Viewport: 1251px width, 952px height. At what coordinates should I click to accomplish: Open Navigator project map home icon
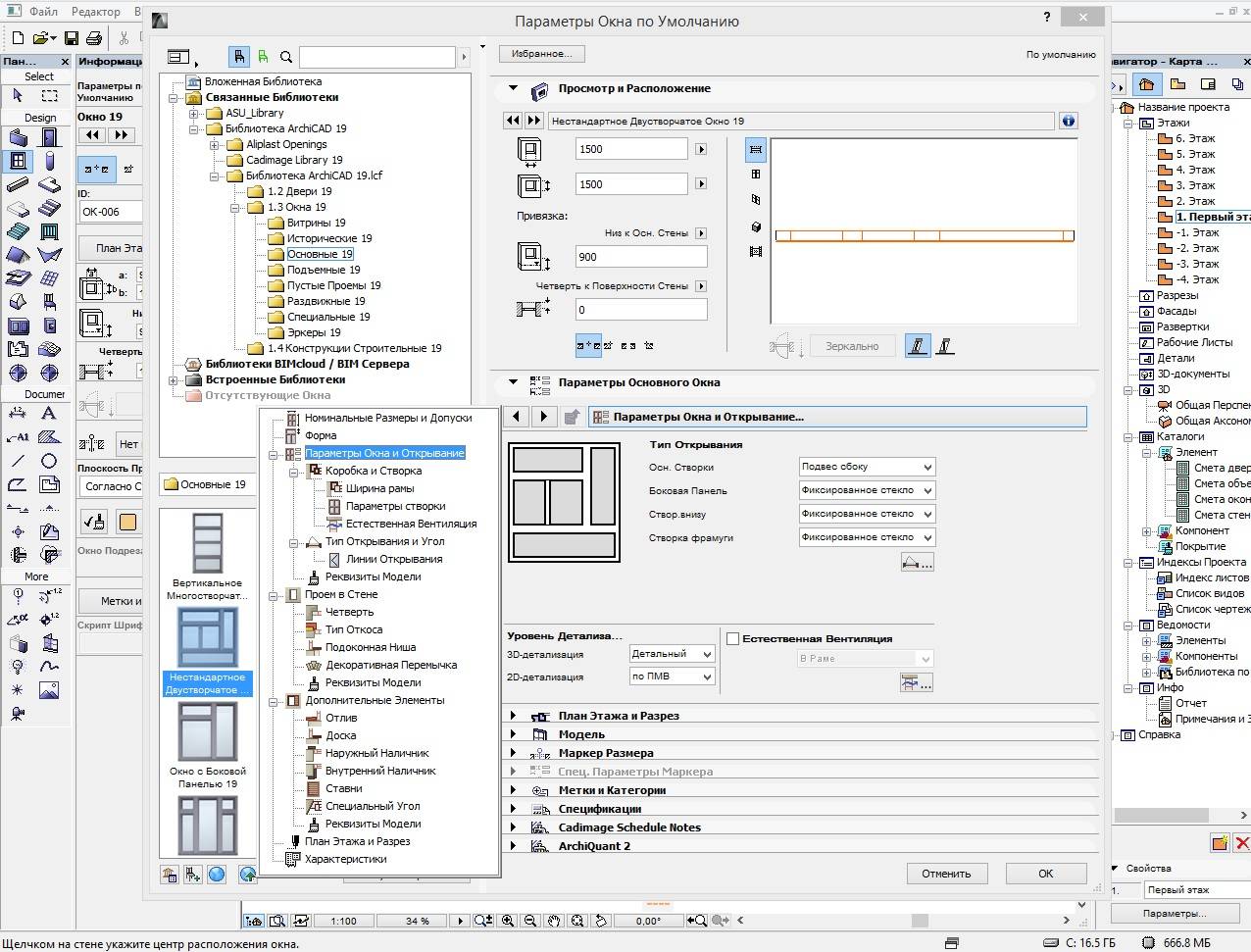click(1148, 84)
